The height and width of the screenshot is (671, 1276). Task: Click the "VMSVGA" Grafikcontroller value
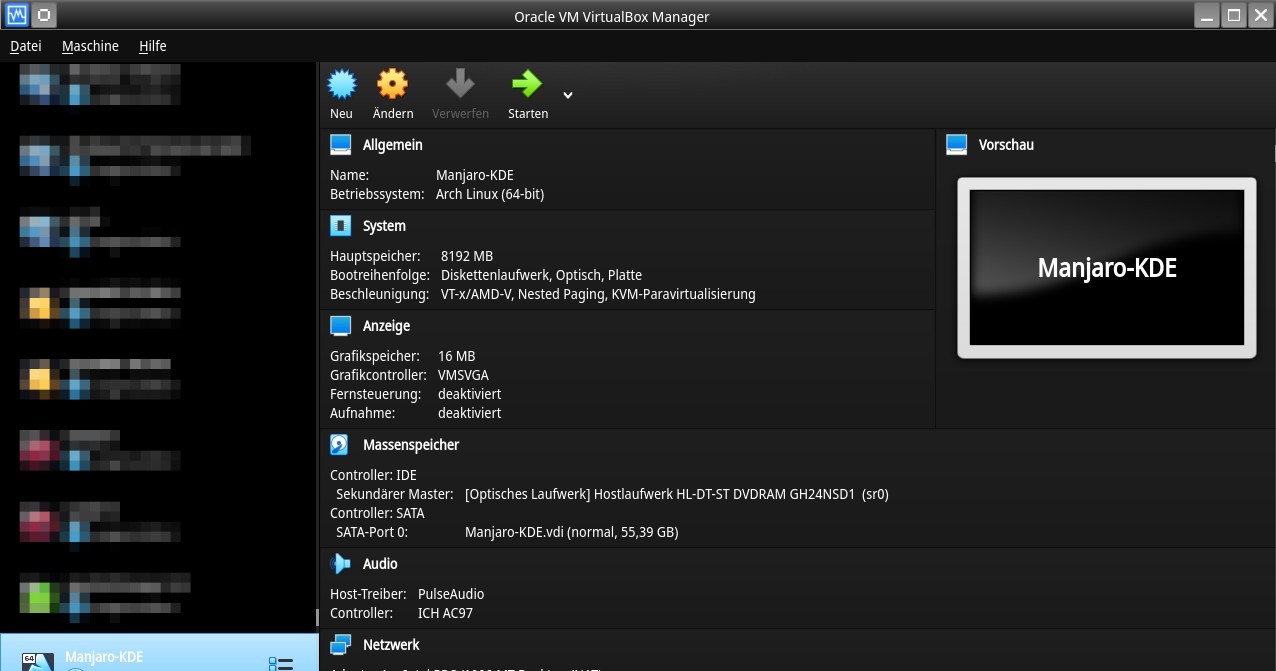pyautogui.click(x=463, y=375)
